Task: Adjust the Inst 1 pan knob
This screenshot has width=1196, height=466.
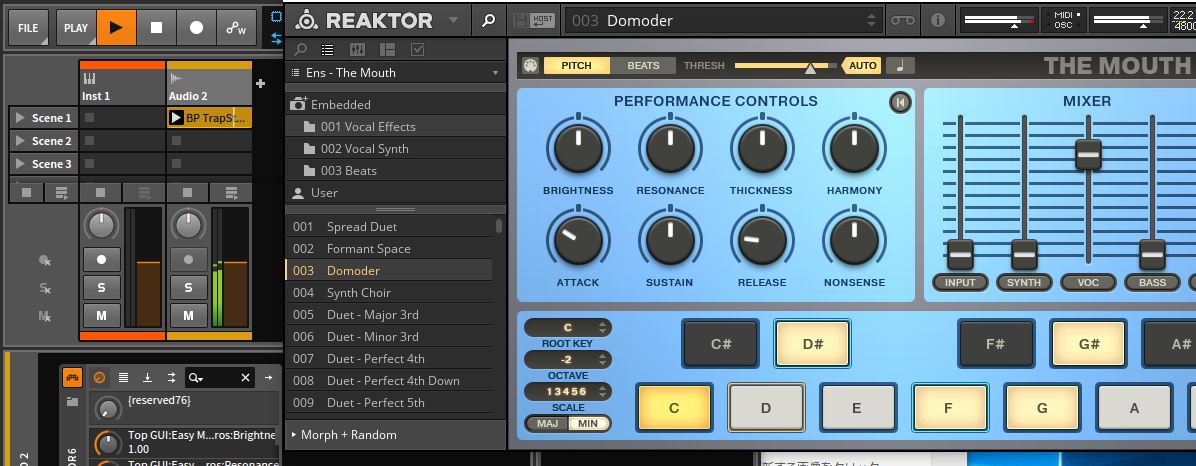Action: [x=101, y=225]
